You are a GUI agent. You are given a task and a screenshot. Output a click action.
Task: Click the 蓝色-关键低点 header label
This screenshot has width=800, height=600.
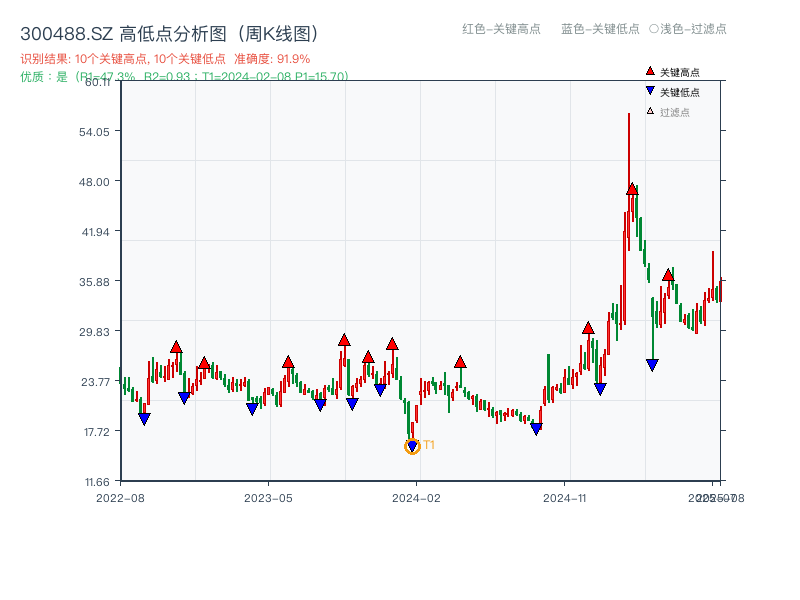click(600, 29)
